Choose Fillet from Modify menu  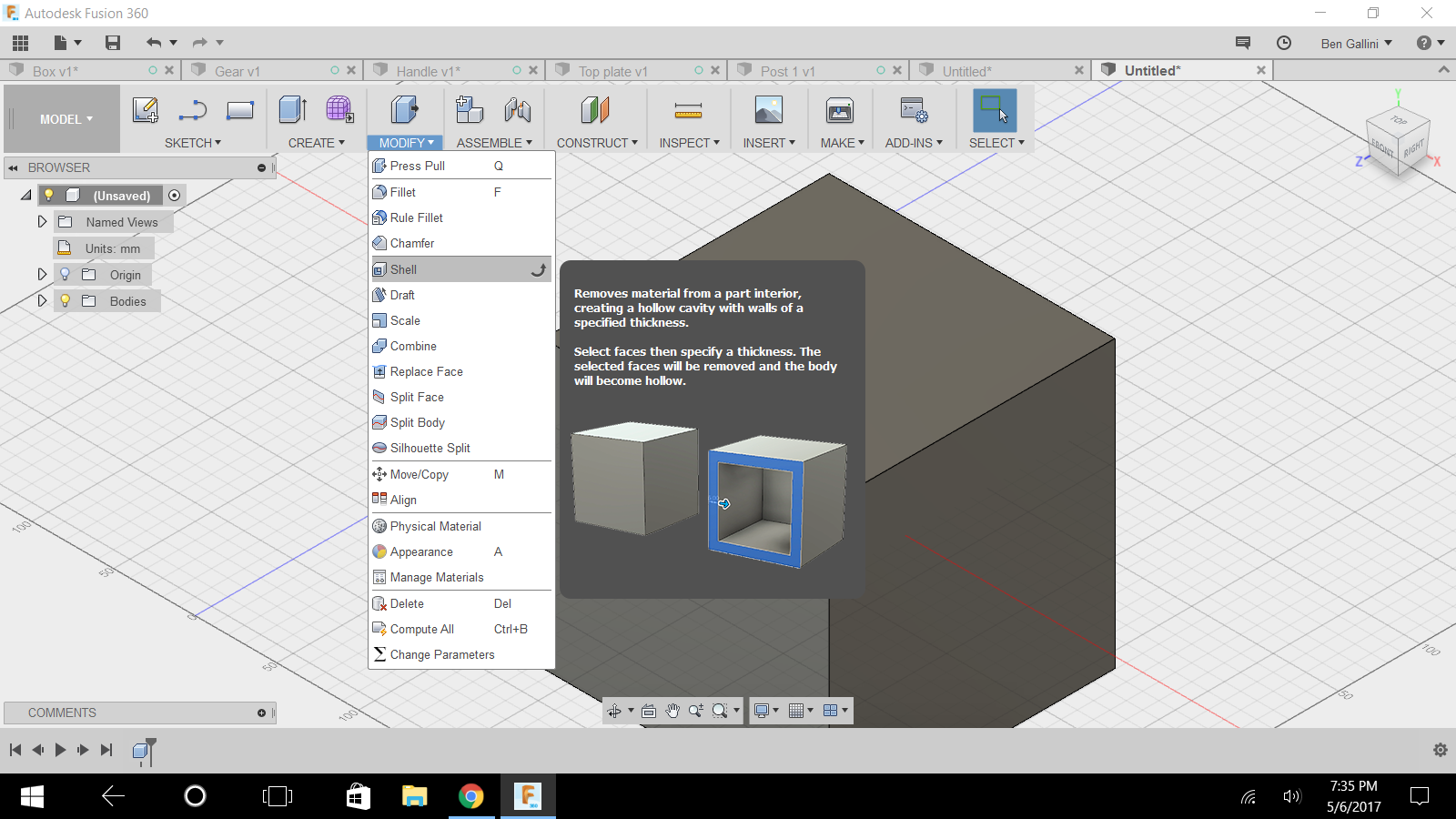coord(461,192)
